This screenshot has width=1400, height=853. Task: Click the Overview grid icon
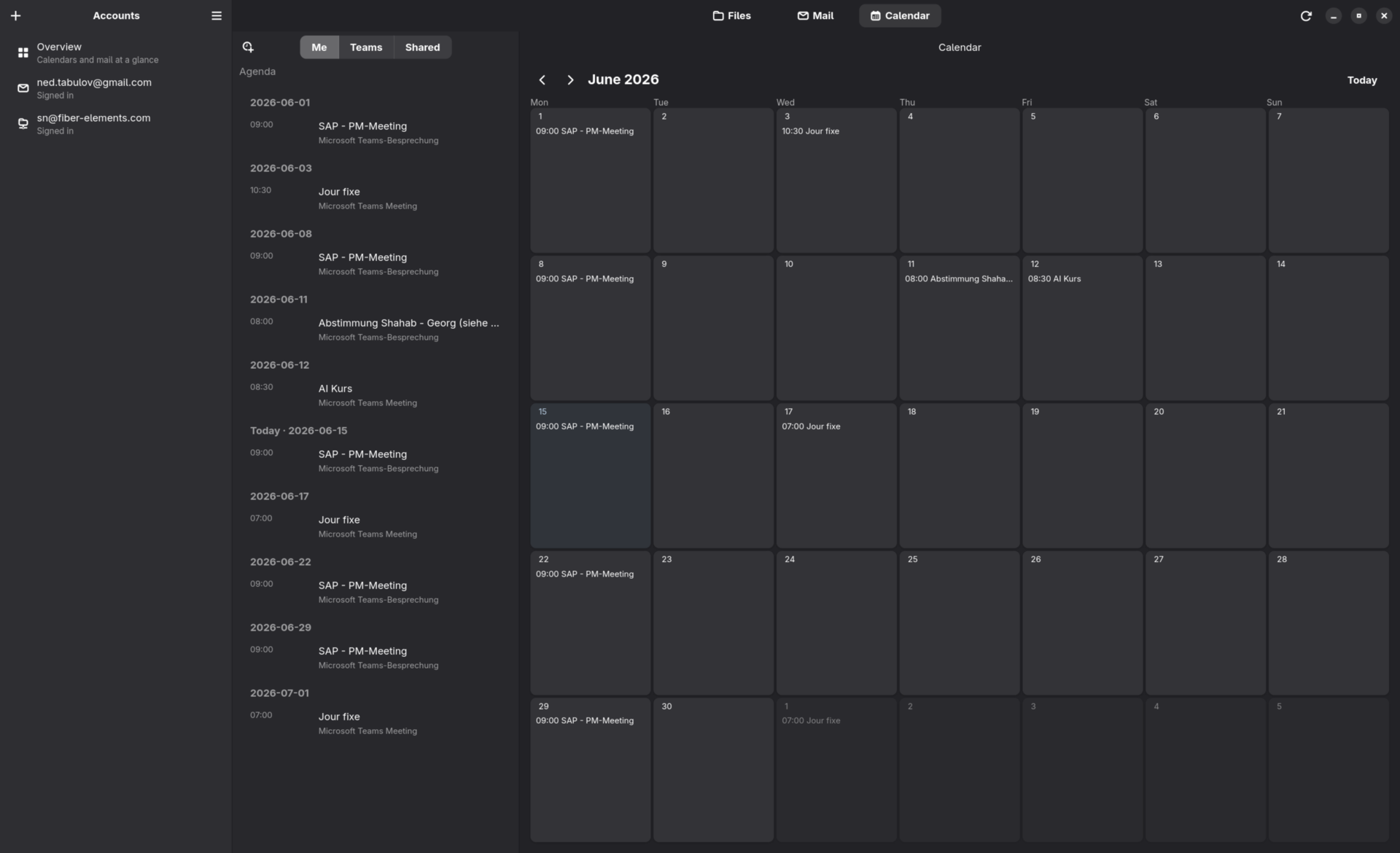[x=23, y=53]
